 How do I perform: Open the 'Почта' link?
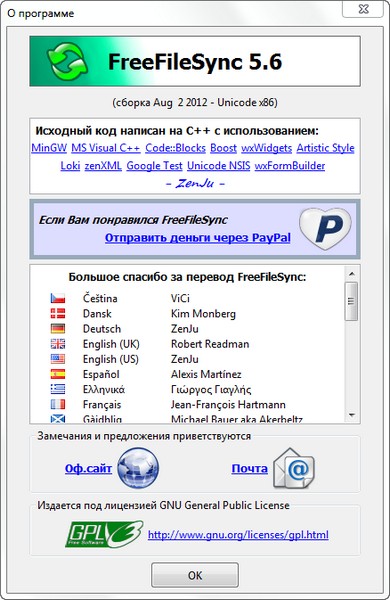click(250, 468)
